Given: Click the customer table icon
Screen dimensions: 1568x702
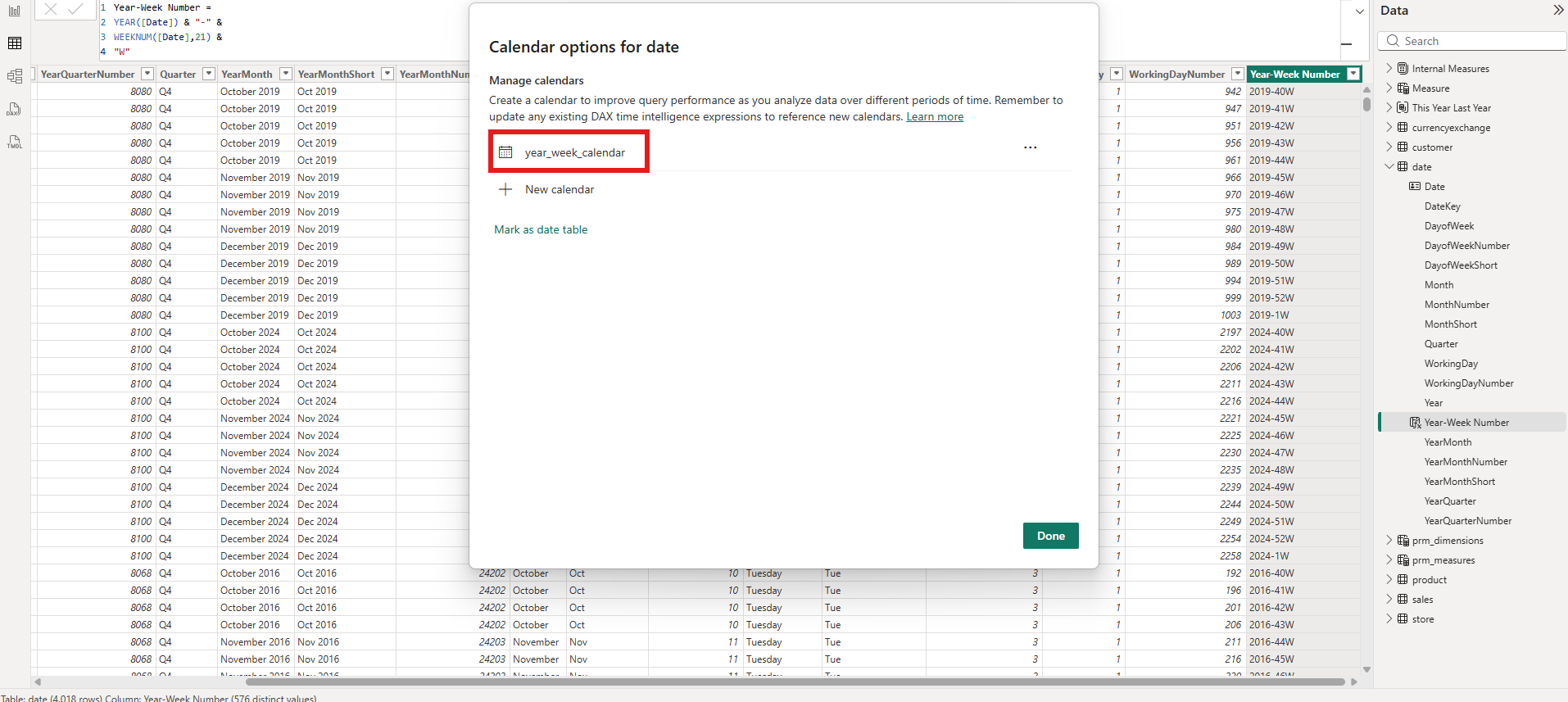Looking at the screenshot, I should [1403, 147].
